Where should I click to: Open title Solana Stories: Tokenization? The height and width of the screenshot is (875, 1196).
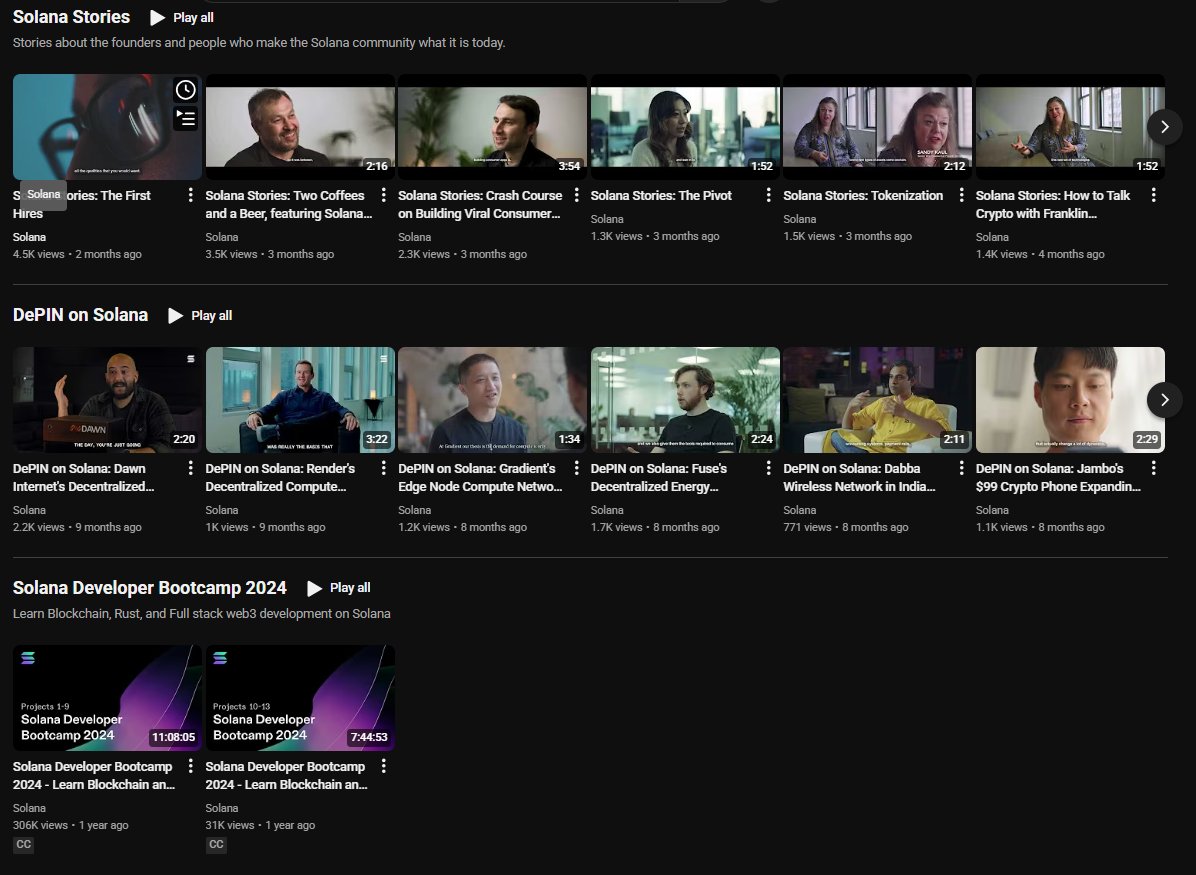(x=863, y=195)
